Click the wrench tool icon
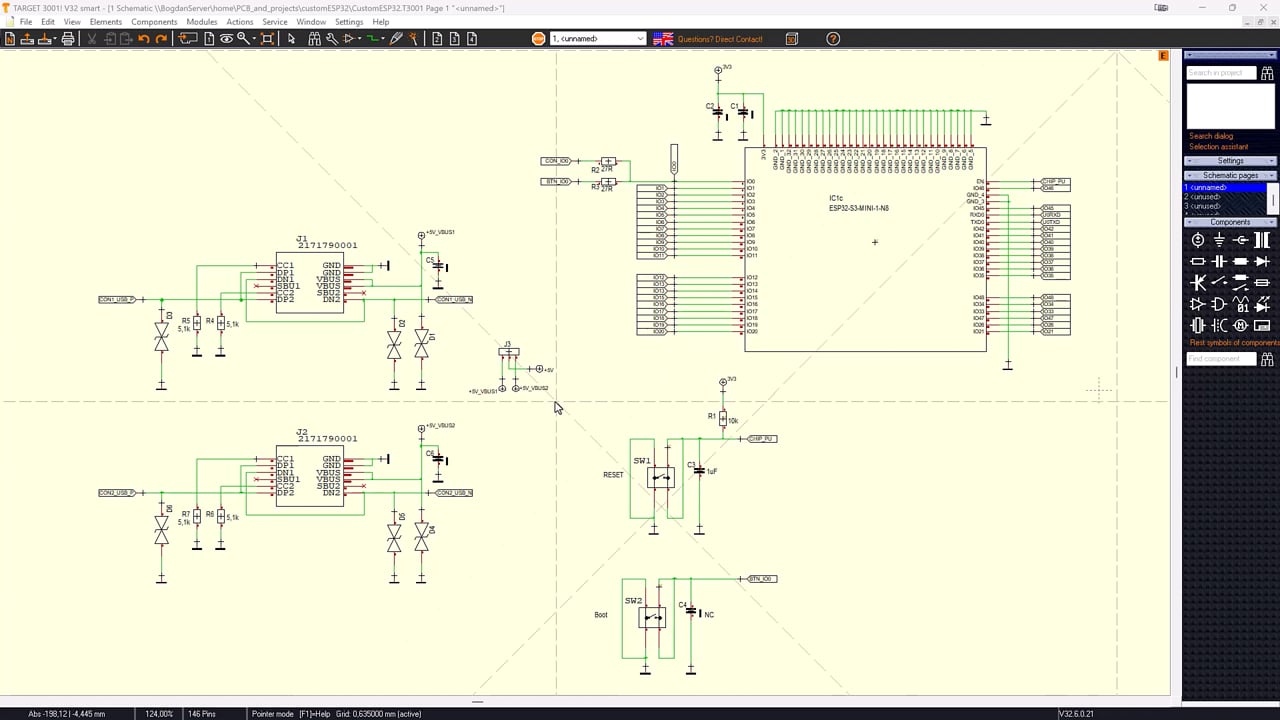This screenshot has height=720, width=1280. click(x=331, y=39)
